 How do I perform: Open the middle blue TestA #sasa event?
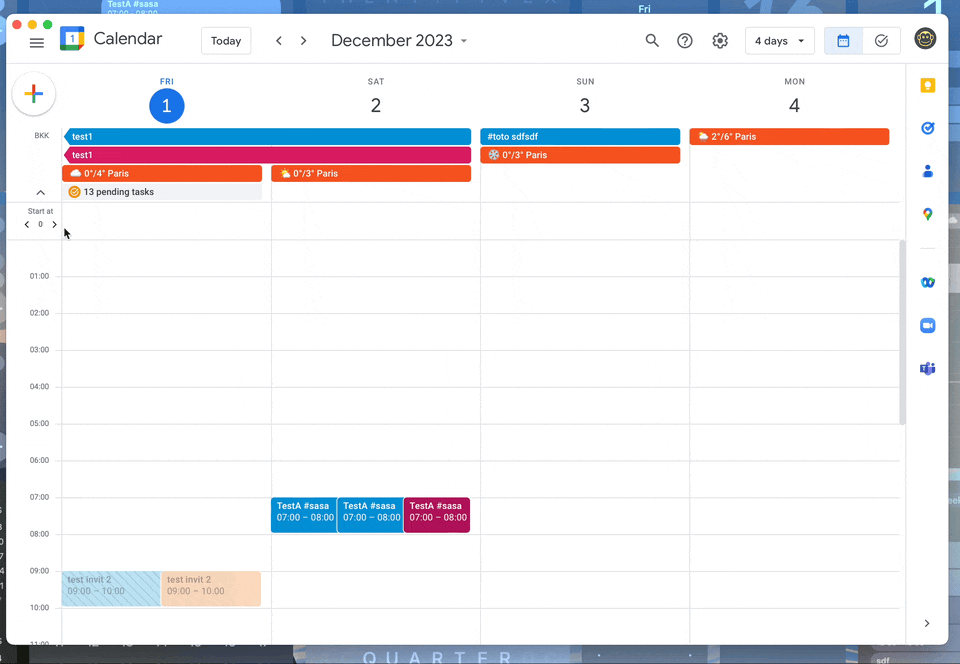pos(370,515)
